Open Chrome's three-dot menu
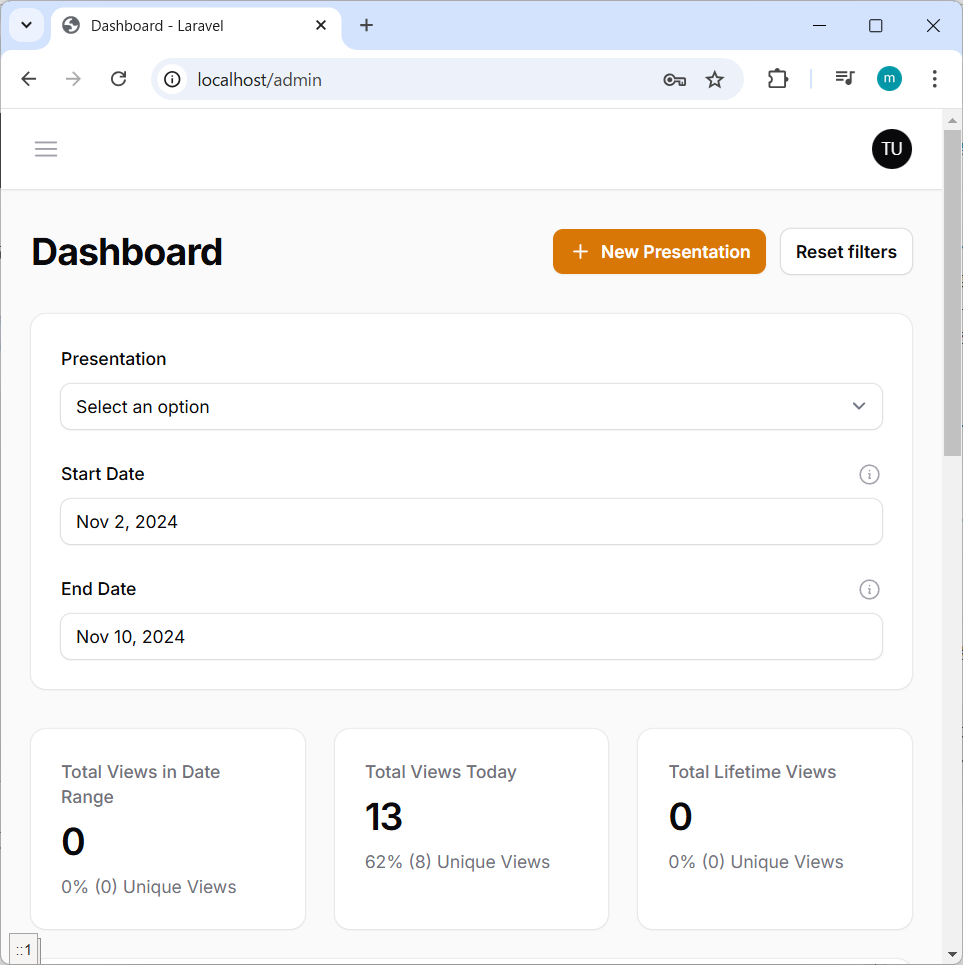 [934, 79]
